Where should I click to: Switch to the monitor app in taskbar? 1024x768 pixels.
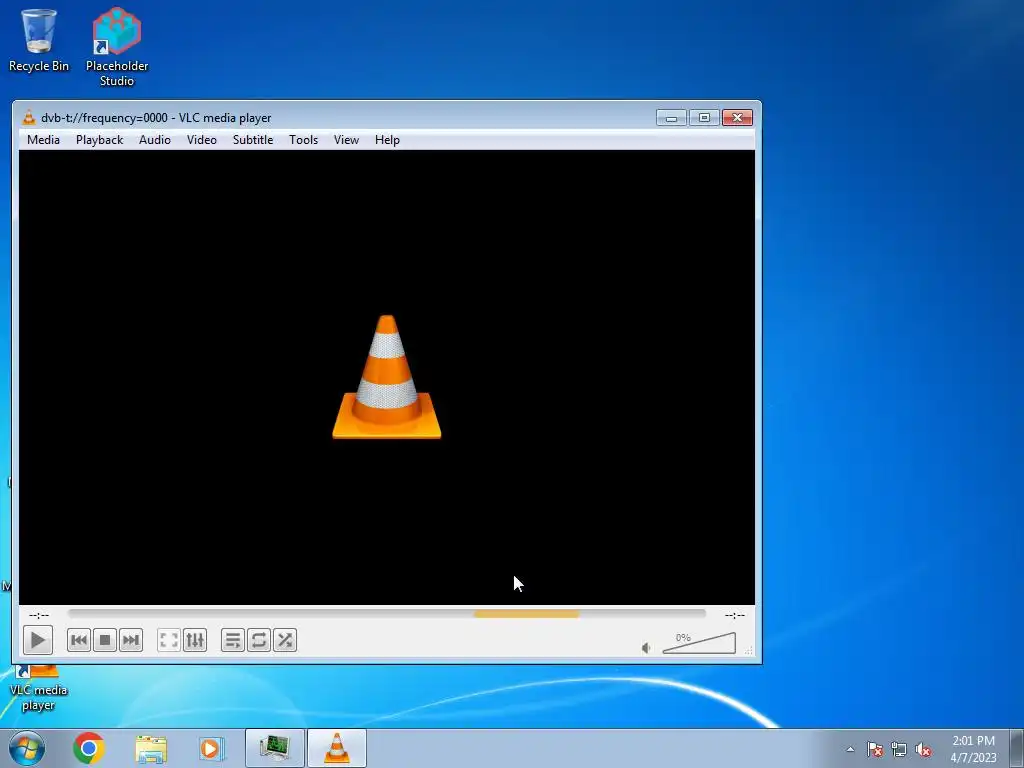pyautogui.click(x=274, y=748)
